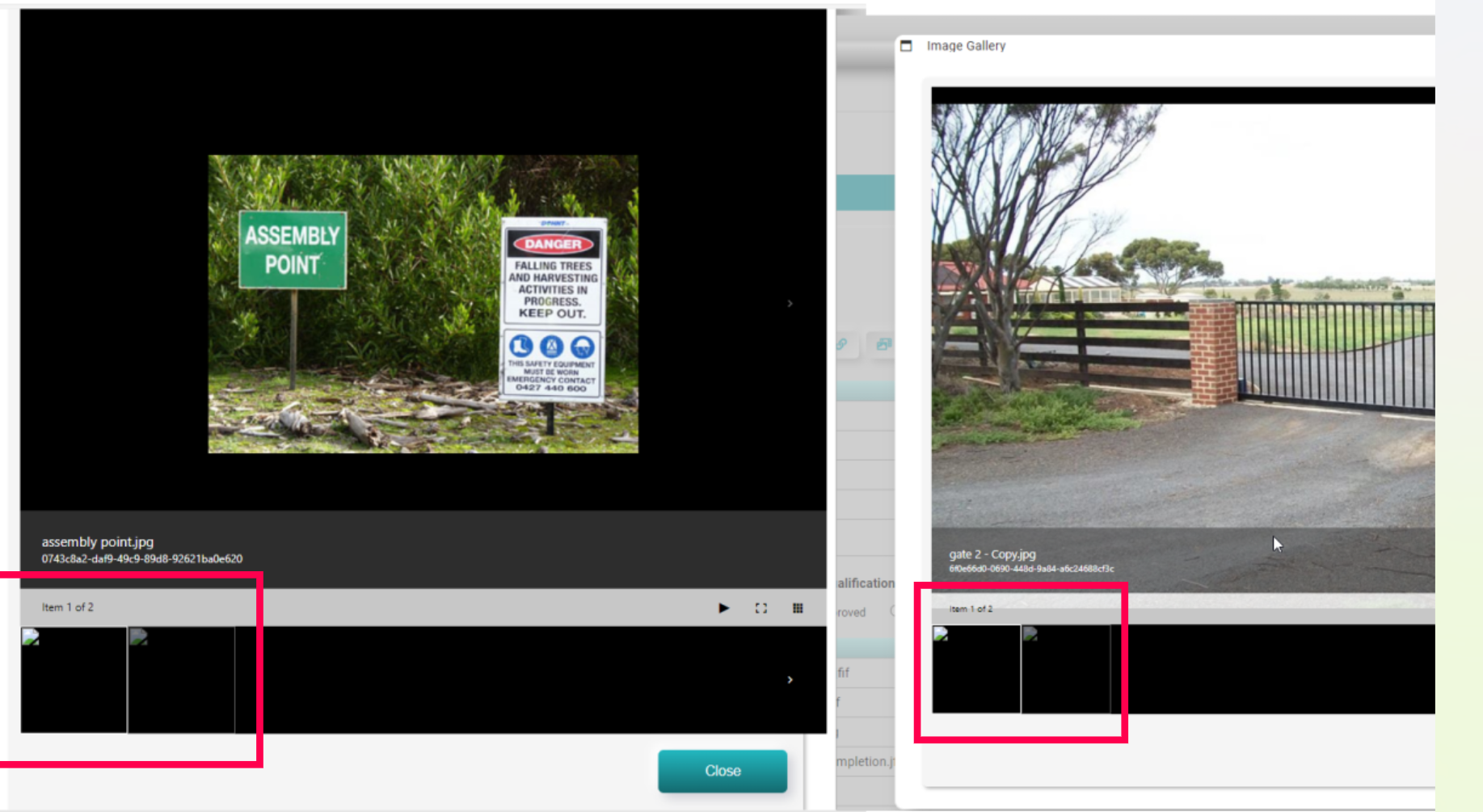Click the Item 1 of 2 counter below the gate photo
Viewport: 1483px width, 812px height.
point(971,608)
